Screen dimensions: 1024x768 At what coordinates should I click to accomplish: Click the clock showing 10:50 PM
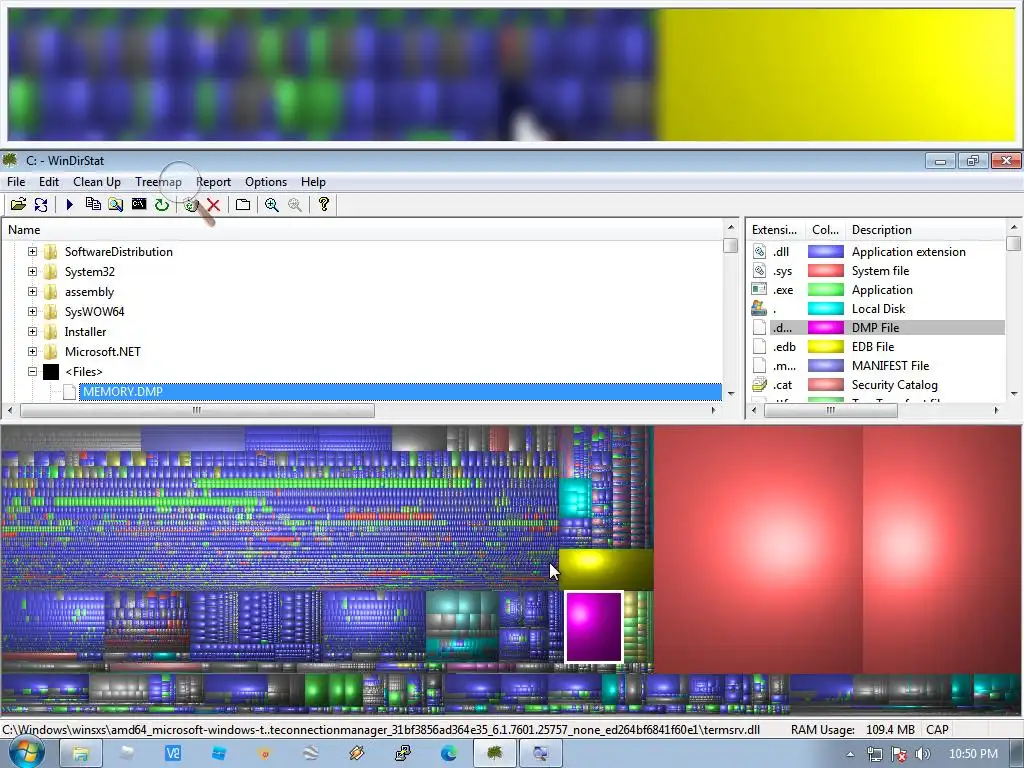(973, 754)
